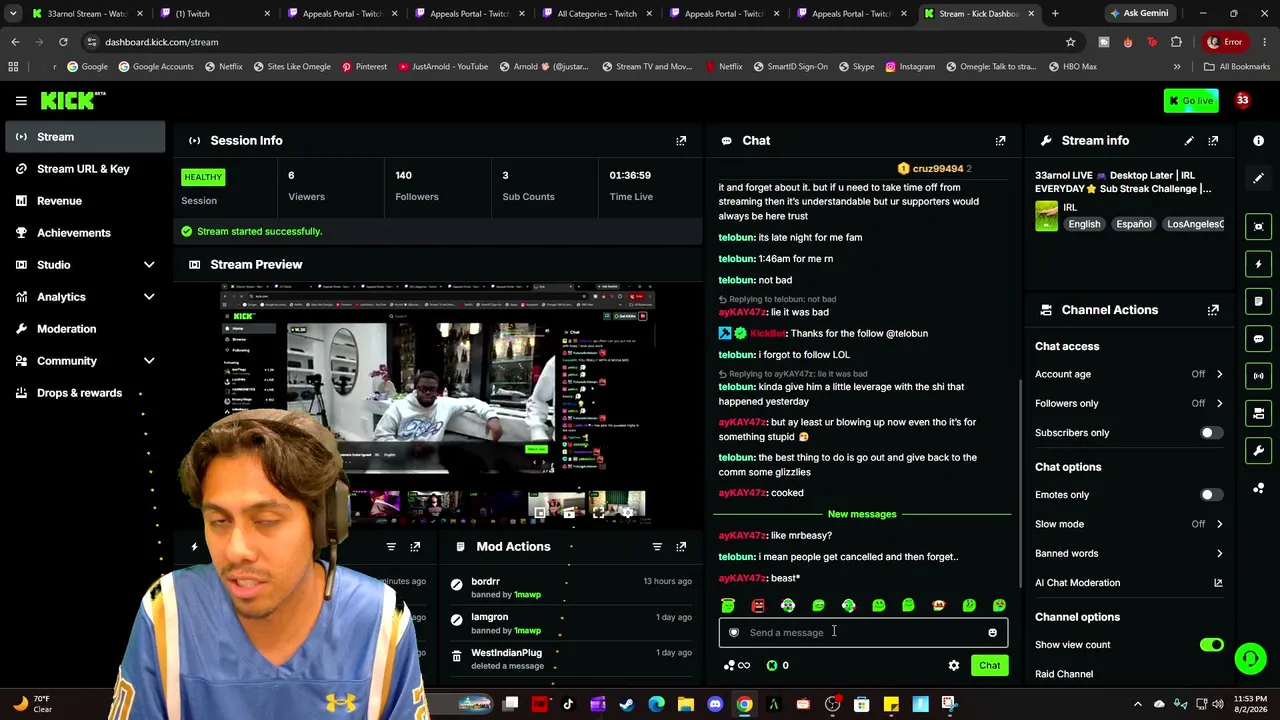The width and height of the screenshot is (1280, 720).
Task: Click the Kick logo
Action: point(73,100)
